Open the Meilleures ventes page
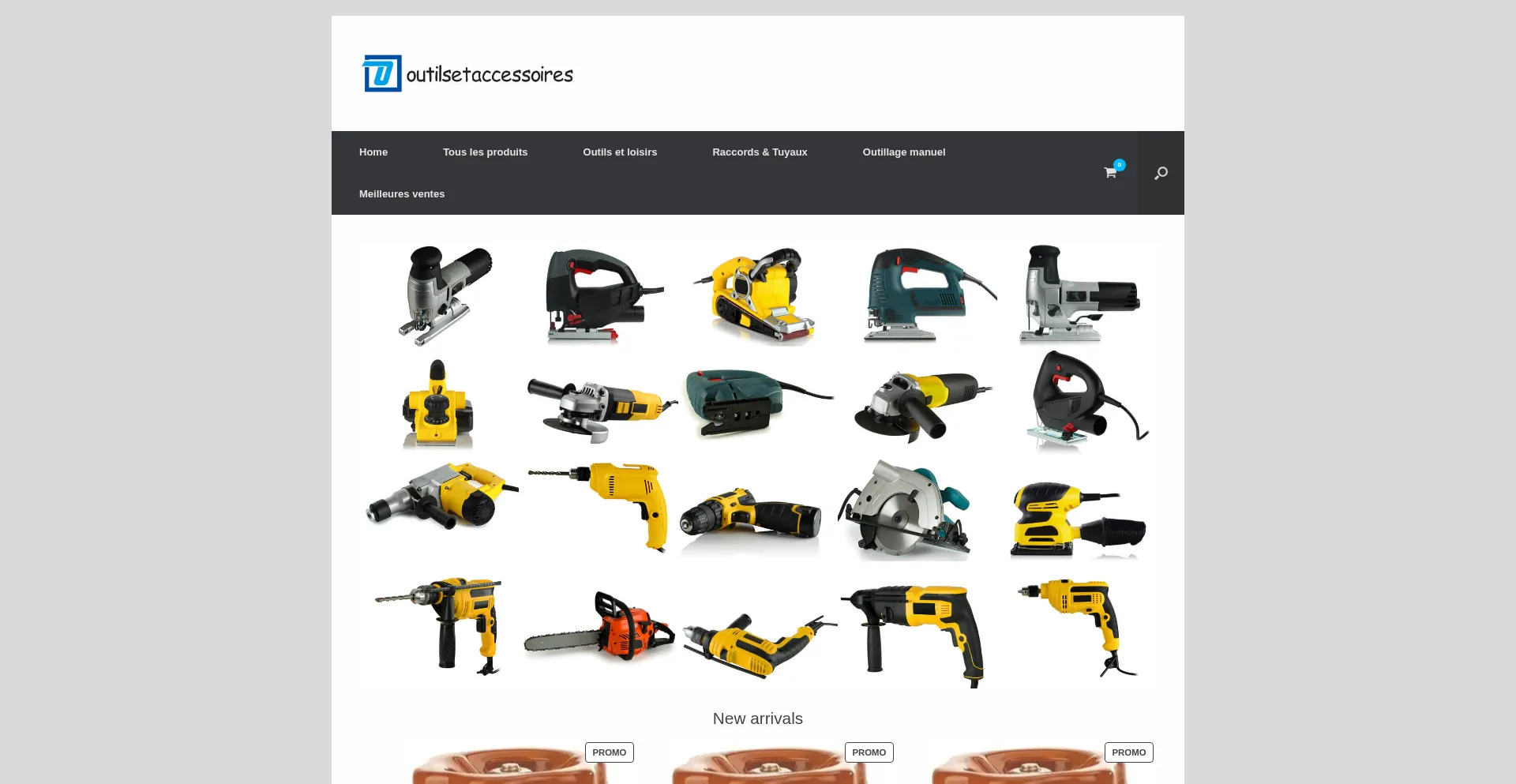 click(402, 193)
